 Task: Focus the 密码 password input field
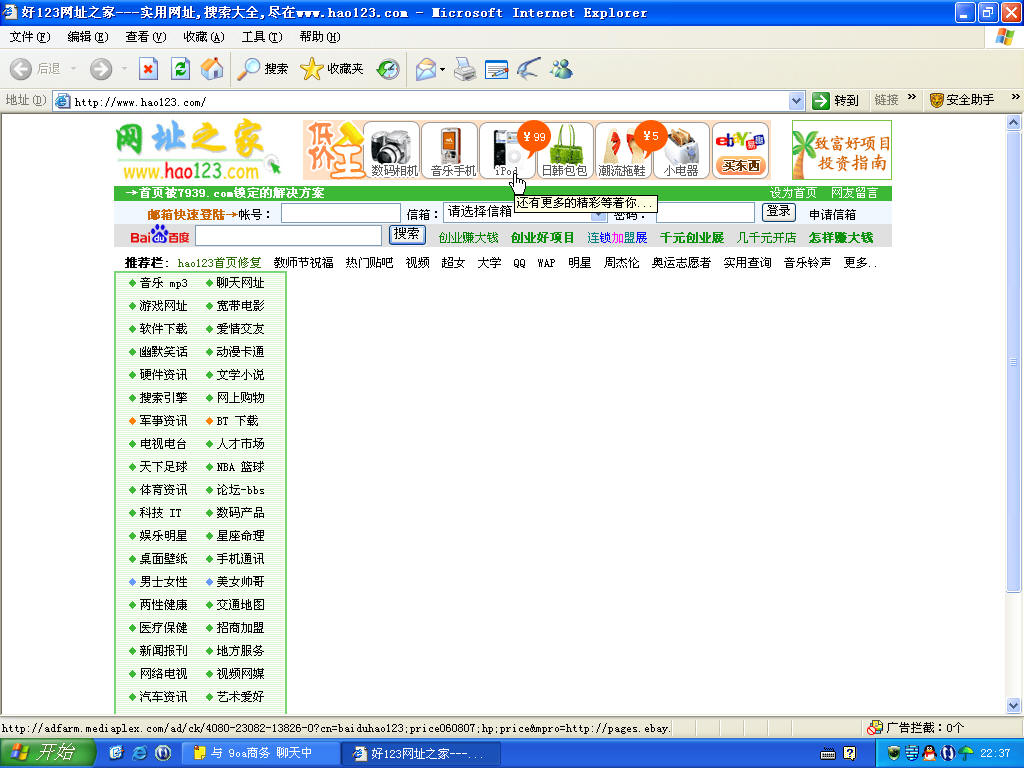tap(705, 213)
